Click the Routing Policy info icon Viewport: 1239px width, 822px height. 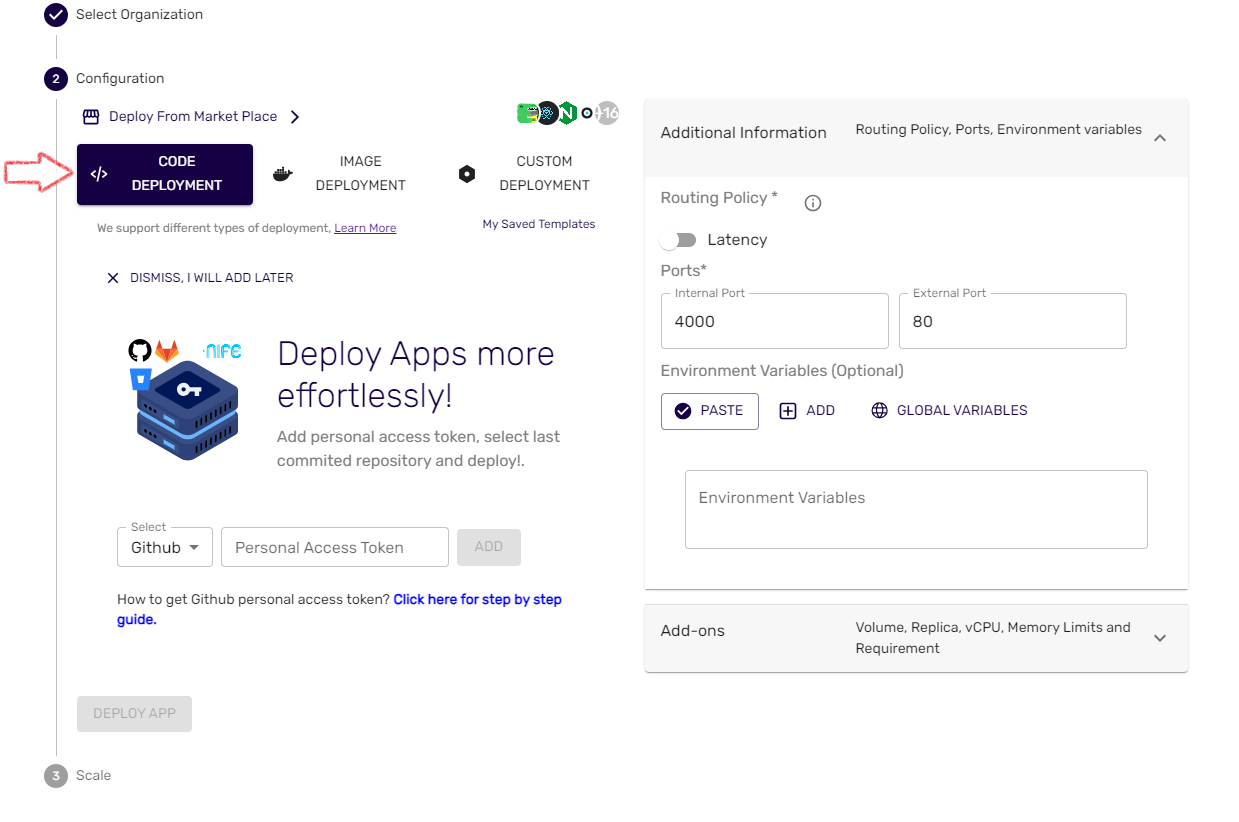812,202
